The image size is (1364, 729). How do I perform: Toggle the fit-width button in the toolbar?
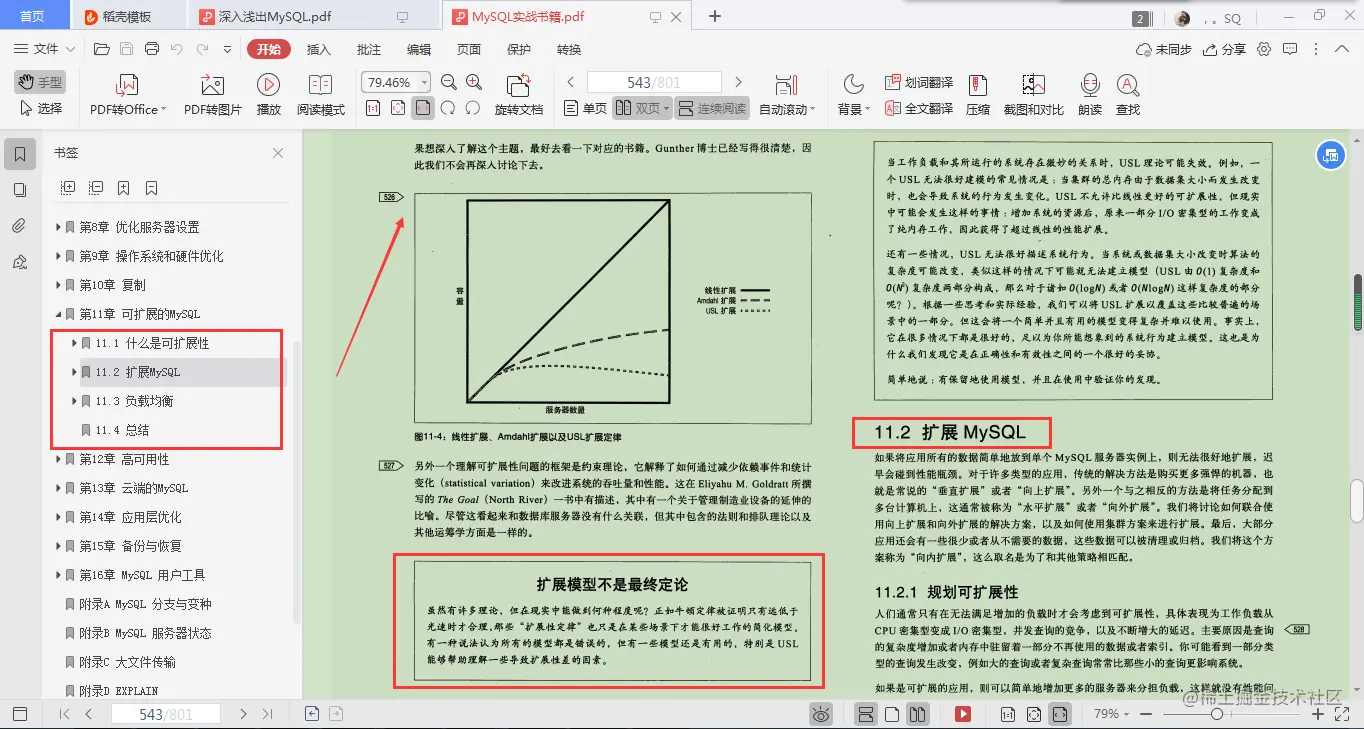click(x=423, y=108)
